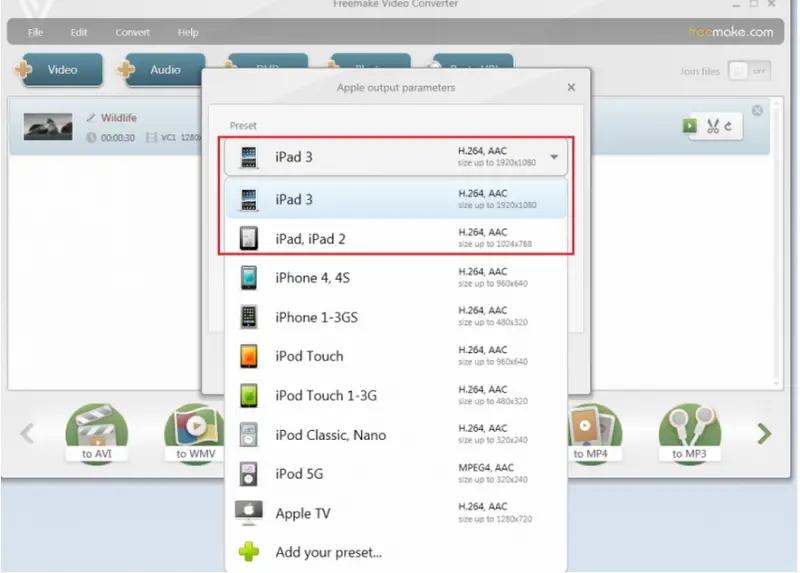The height and width of the screenshot is (573, 800).
Task: Open the Help menu
Action: pyautogui.click(x=188, y=32)
